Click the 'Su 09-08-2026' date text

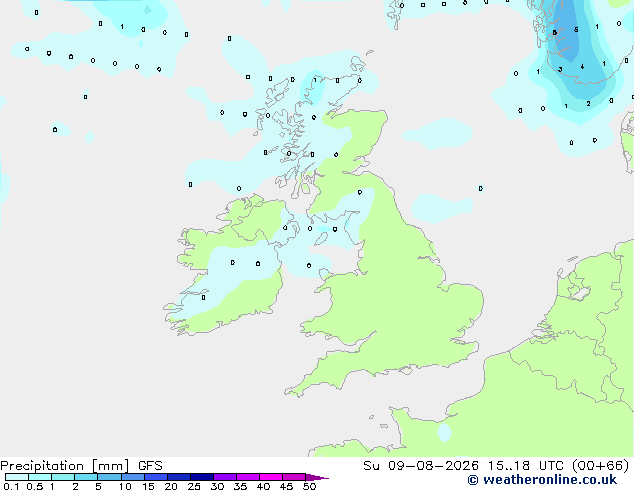421,466
